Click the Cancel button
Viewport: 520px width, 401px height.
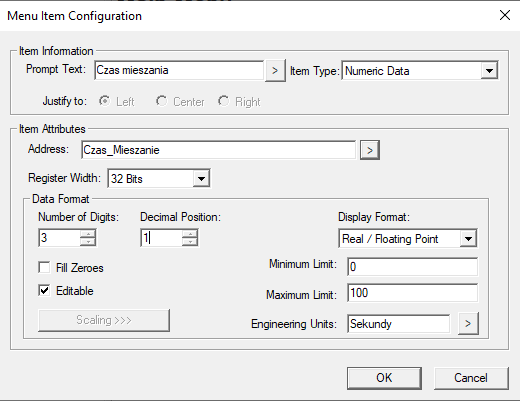(471, 378)
